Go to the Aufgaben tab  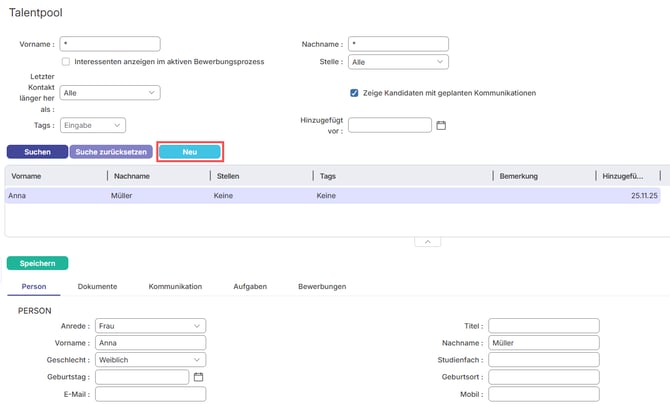tap(250, 286)
